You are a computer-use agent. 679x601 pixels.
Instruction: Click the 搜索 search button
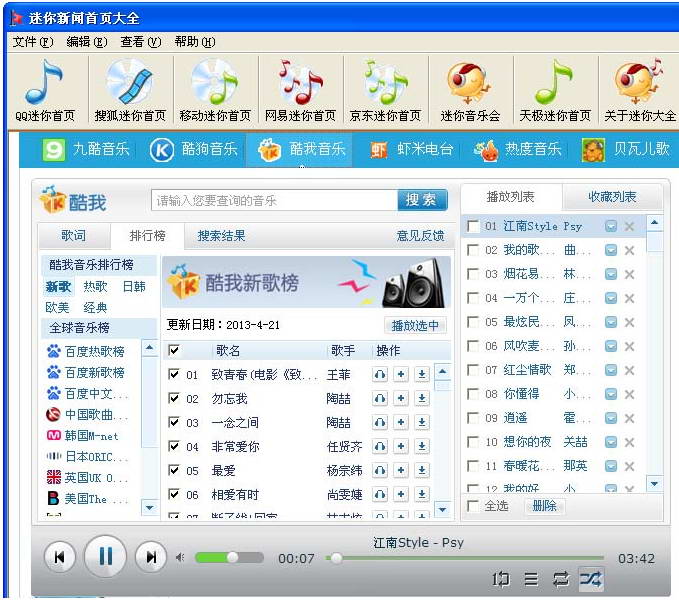(x=422, y=200)
